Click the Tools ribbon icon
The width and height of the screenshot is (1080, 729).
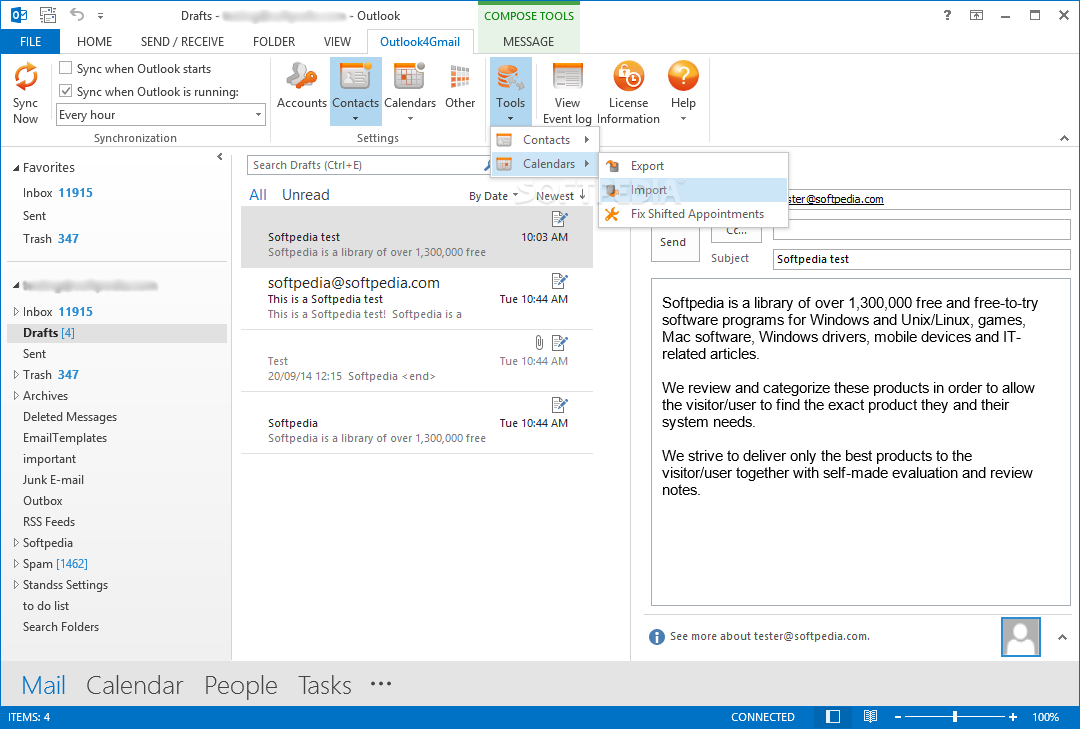pos(510,76)
